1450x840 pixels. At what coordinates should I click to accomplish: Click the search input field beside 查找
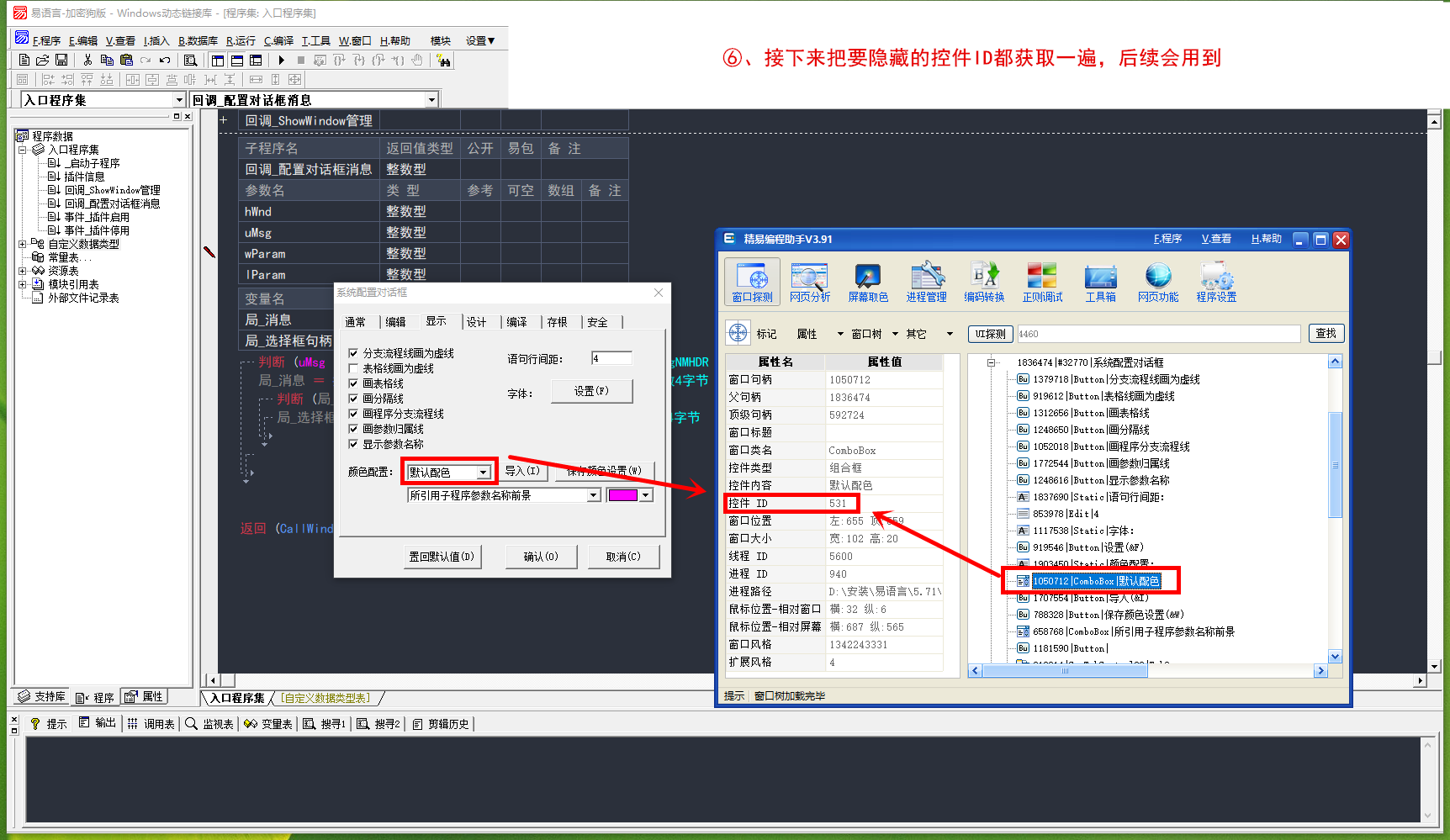pos(1158,334)
